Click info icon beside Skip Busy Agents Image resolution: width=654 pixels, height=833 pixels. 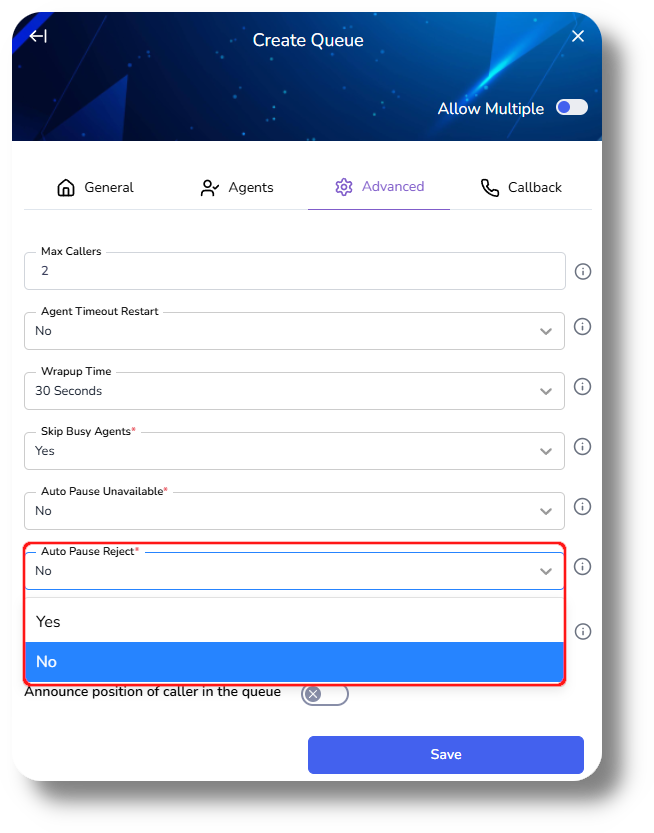[583, 447]
